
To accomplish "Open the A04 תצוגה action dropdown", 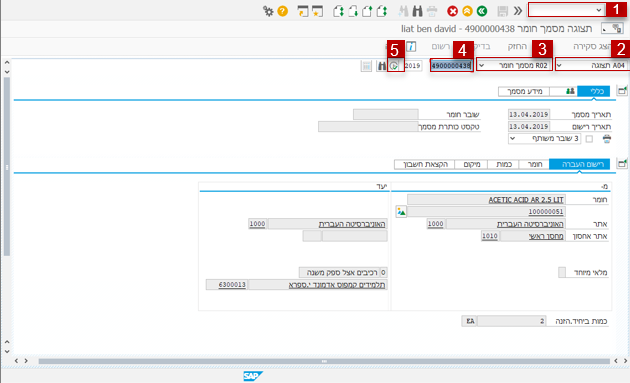I will (592, 65).
